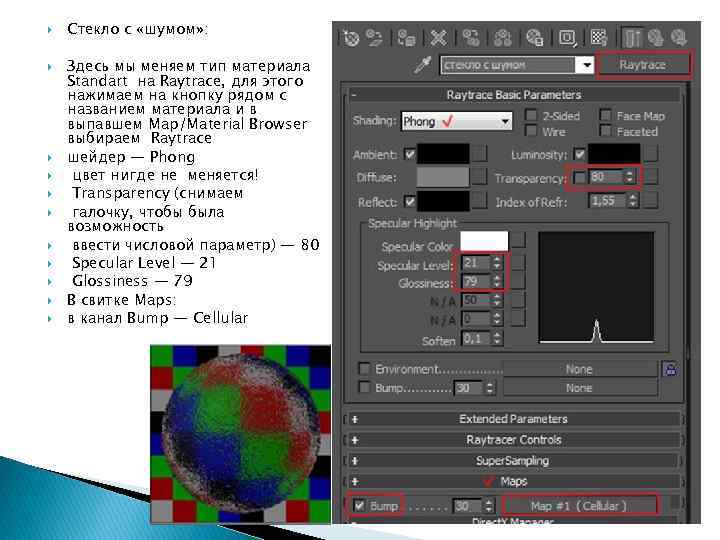
Task: Open the material name dropdown arrow
Action: coord(586,65)
